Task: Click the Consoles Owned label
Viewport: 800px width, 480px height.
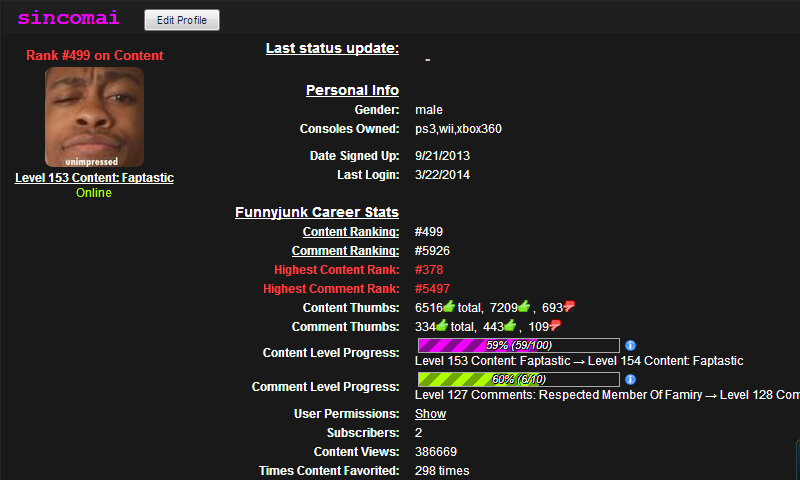Action: [349, 129]
